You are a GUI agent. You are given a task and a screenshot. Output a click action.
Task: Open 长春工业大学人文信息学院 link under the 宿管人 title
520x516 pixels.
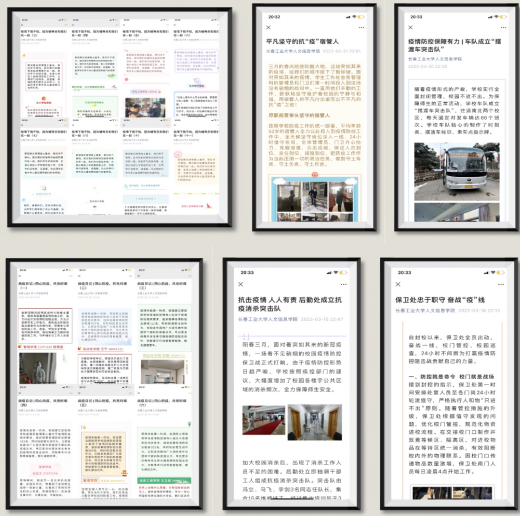pos(293,51)
